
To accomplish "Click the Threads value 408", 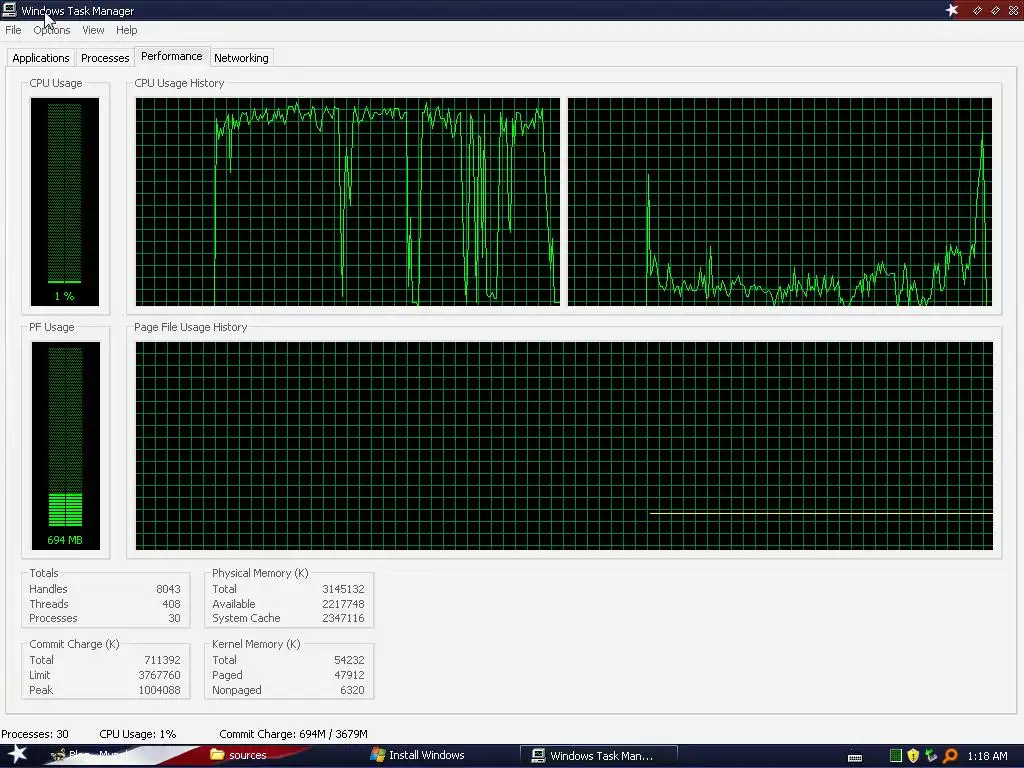I will click(171, 604).
